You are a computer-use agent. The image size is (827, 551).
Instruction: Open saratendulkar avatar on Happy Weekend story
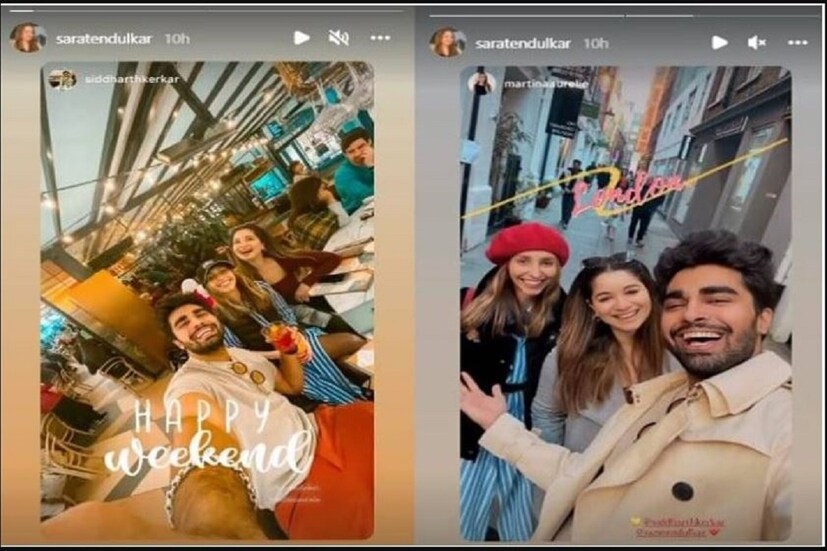pyautogui.click(x=28, y=38)
